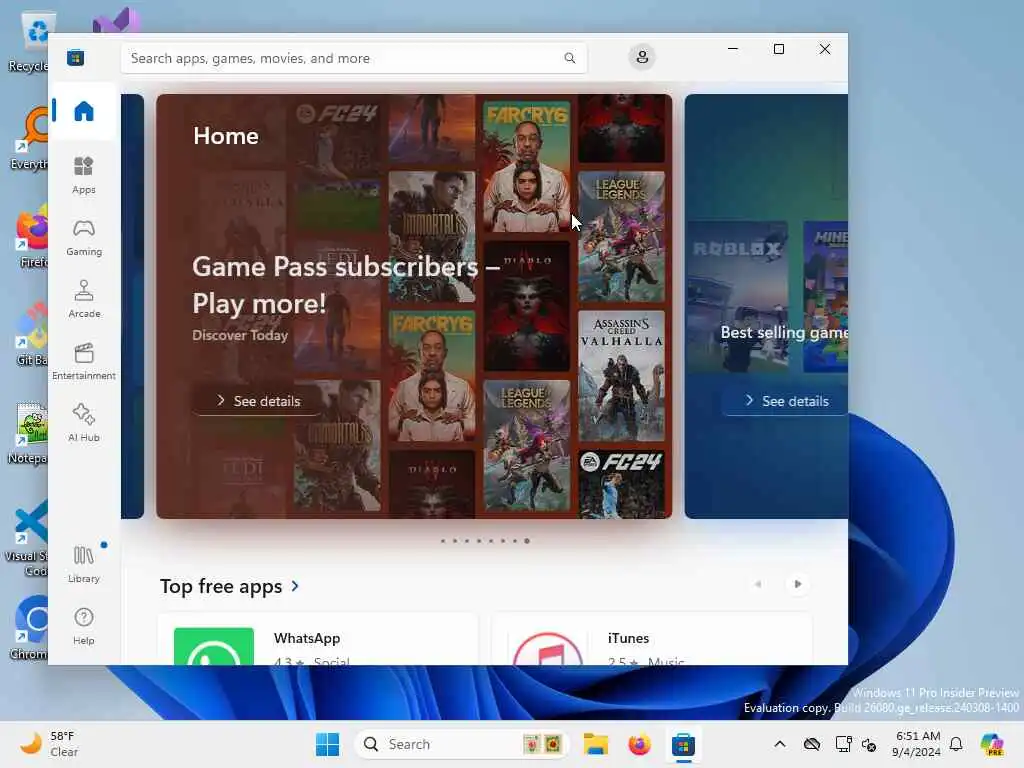Click the taskbar Search box
Image resolution: width=1024 pixels, height=768 pixels.
pos(461,744)
